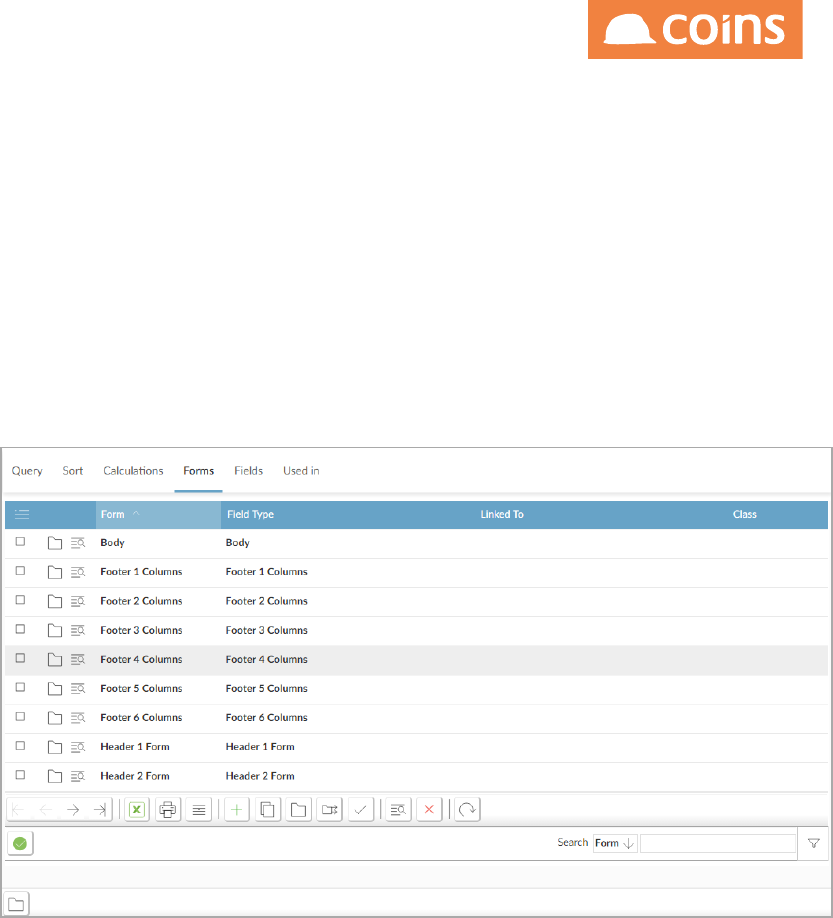Go to next page of records
The image size is (833, 918).
pyautogui.click(x=73, y=810)
